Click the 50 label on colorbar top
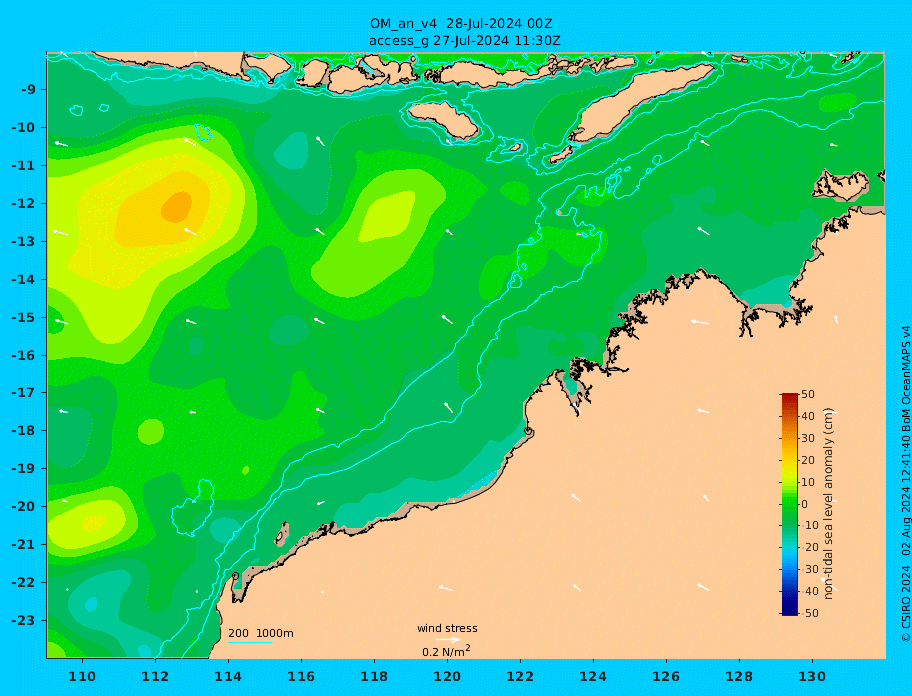 click(808, 394)
